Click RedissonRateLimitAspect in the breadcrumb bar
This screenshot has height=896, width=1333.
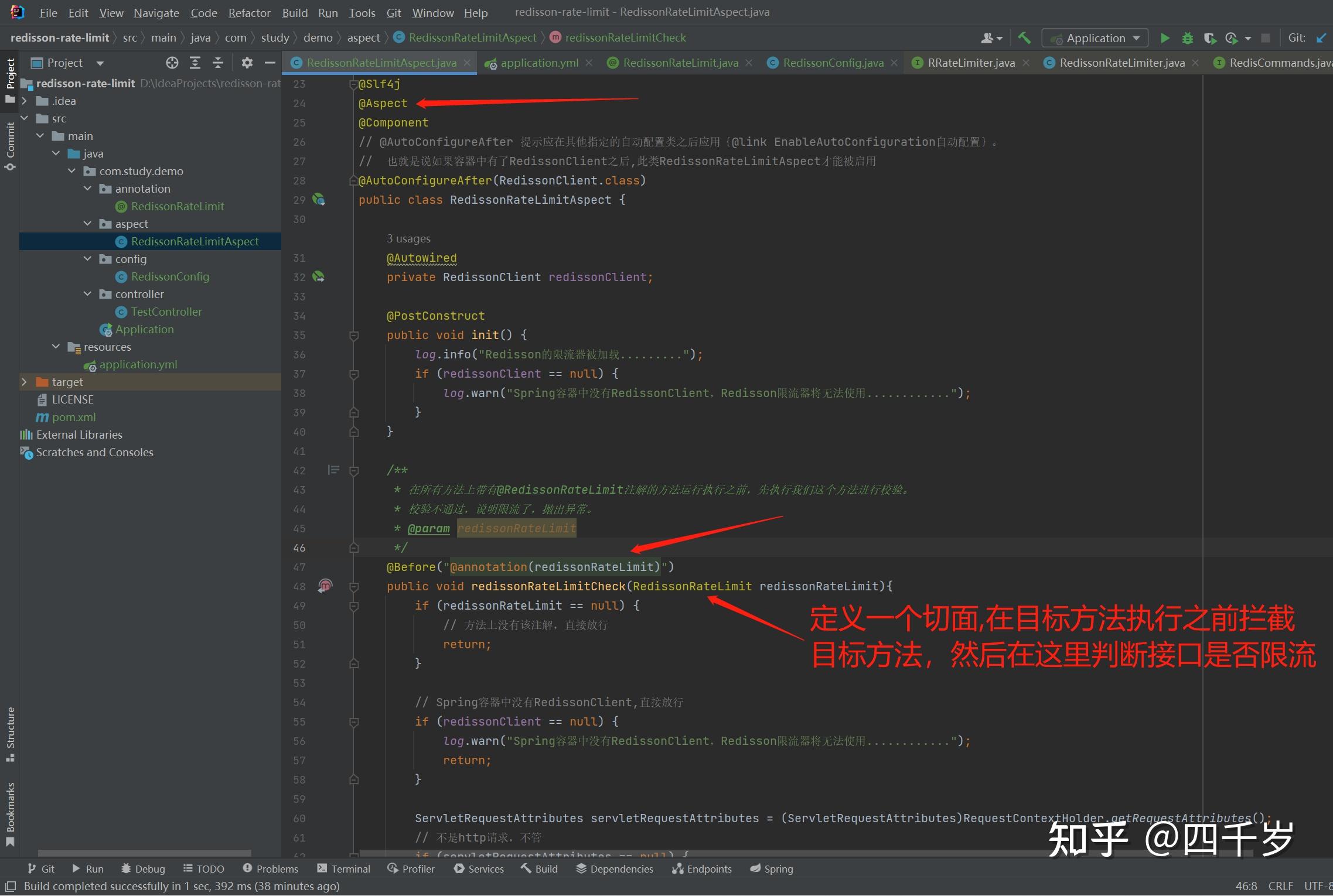[x=472, y=37]
